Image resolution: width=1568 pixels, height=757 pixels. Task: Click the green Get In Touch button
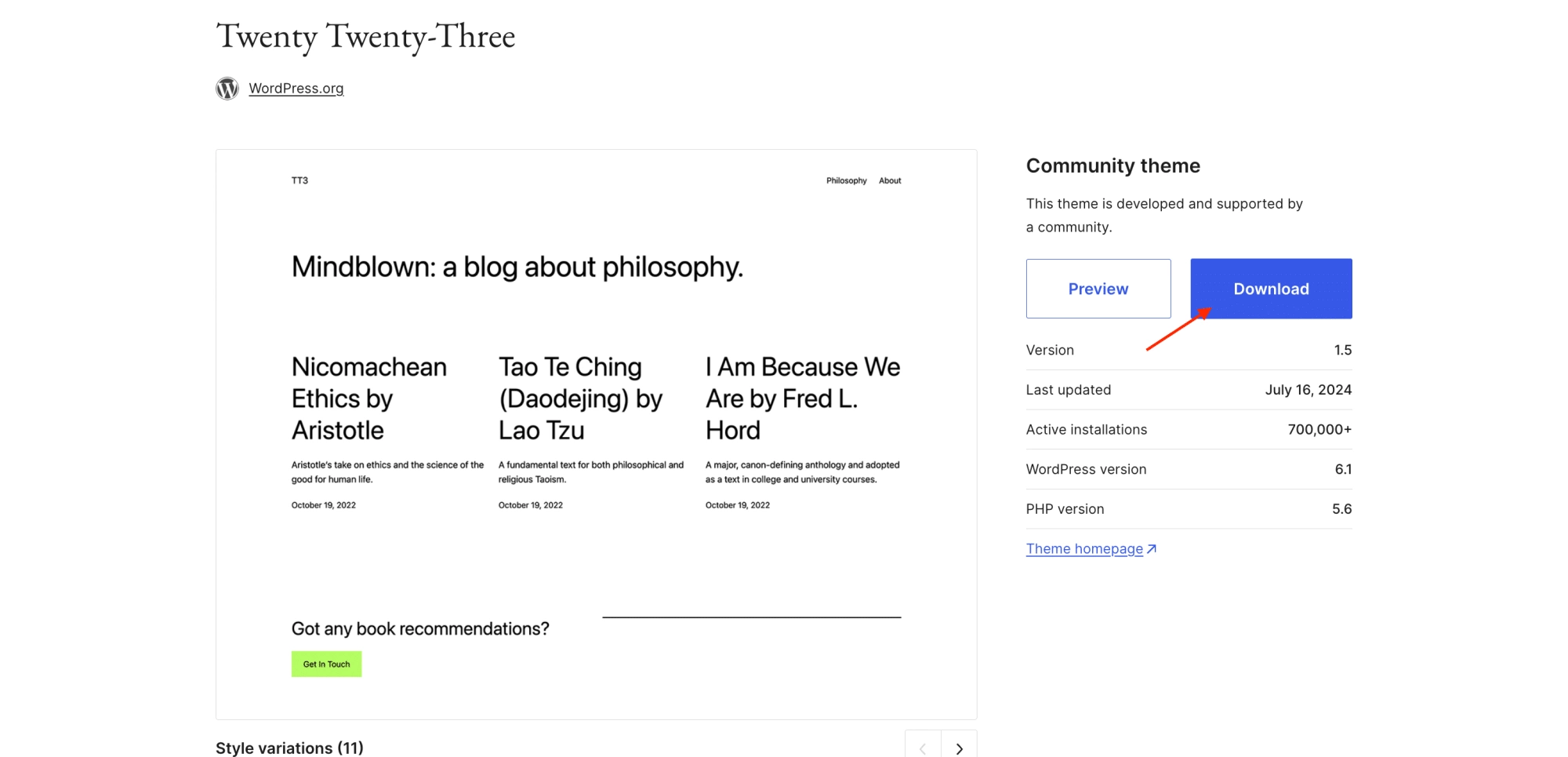pos(326,664)
